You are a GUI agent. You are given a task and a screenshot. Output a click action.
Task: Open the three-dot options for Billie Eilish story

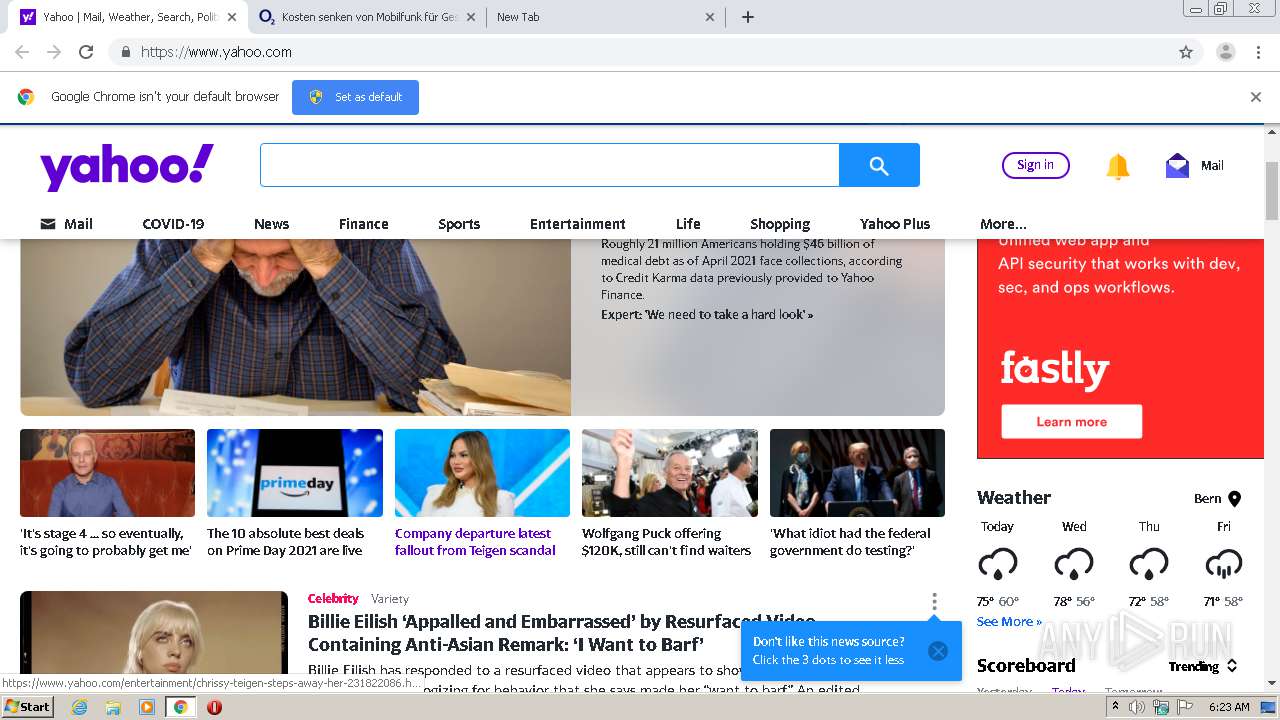(x=934, y=602)
